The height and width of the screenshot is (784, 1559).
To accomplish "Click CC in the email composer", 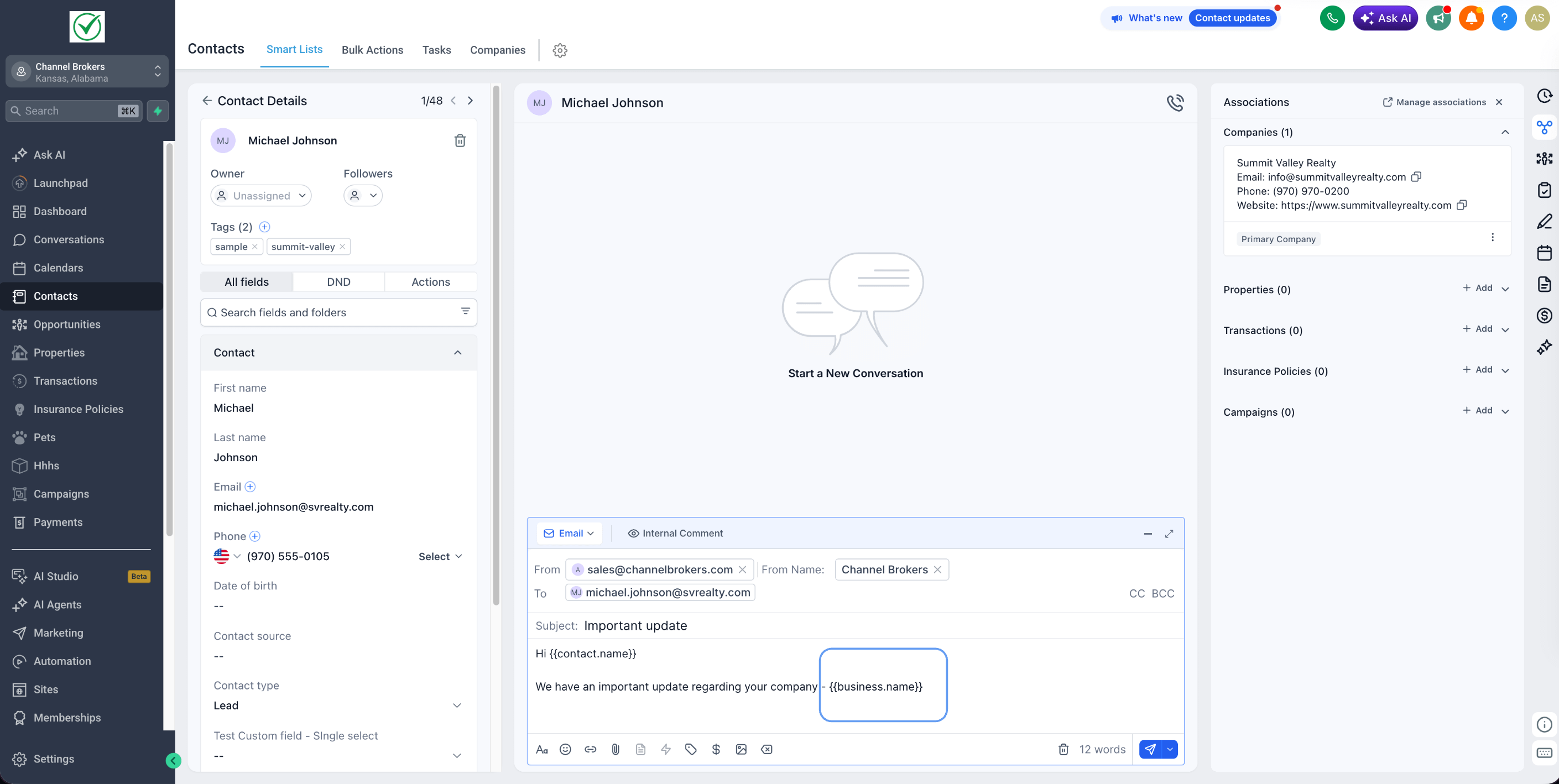I will (1136, 594).
